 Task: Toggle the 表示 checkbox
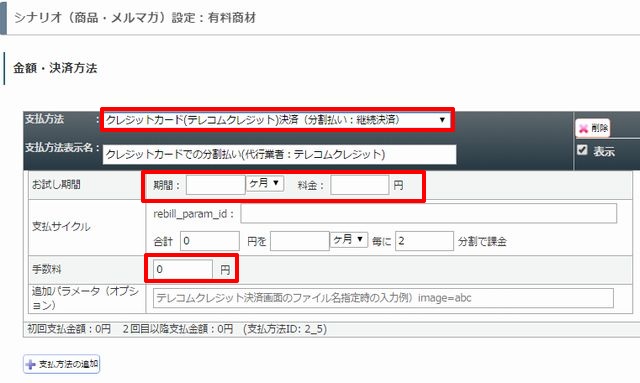(582, 150)
